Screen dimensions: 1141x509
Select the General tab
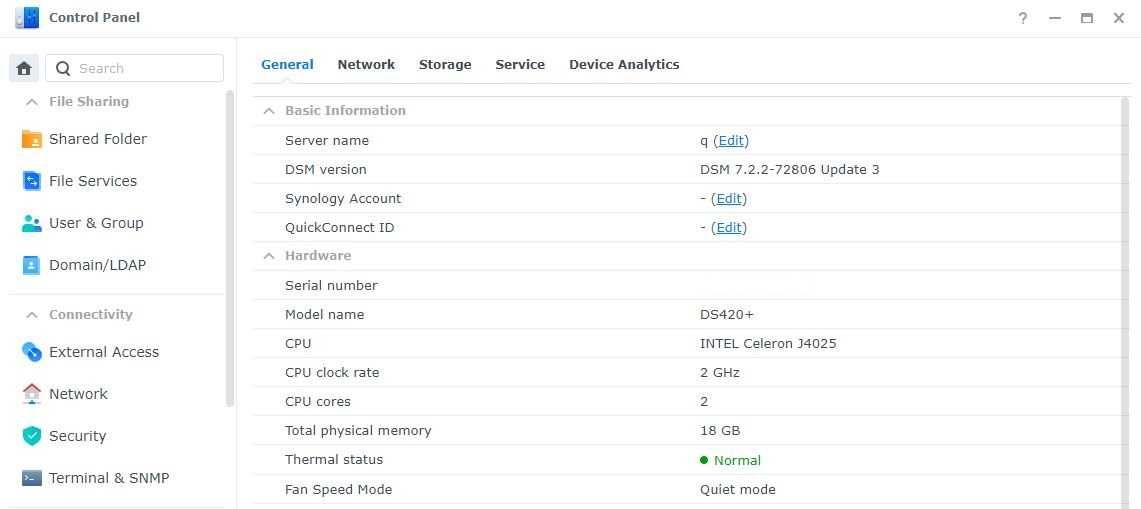[x=287, y=65]
